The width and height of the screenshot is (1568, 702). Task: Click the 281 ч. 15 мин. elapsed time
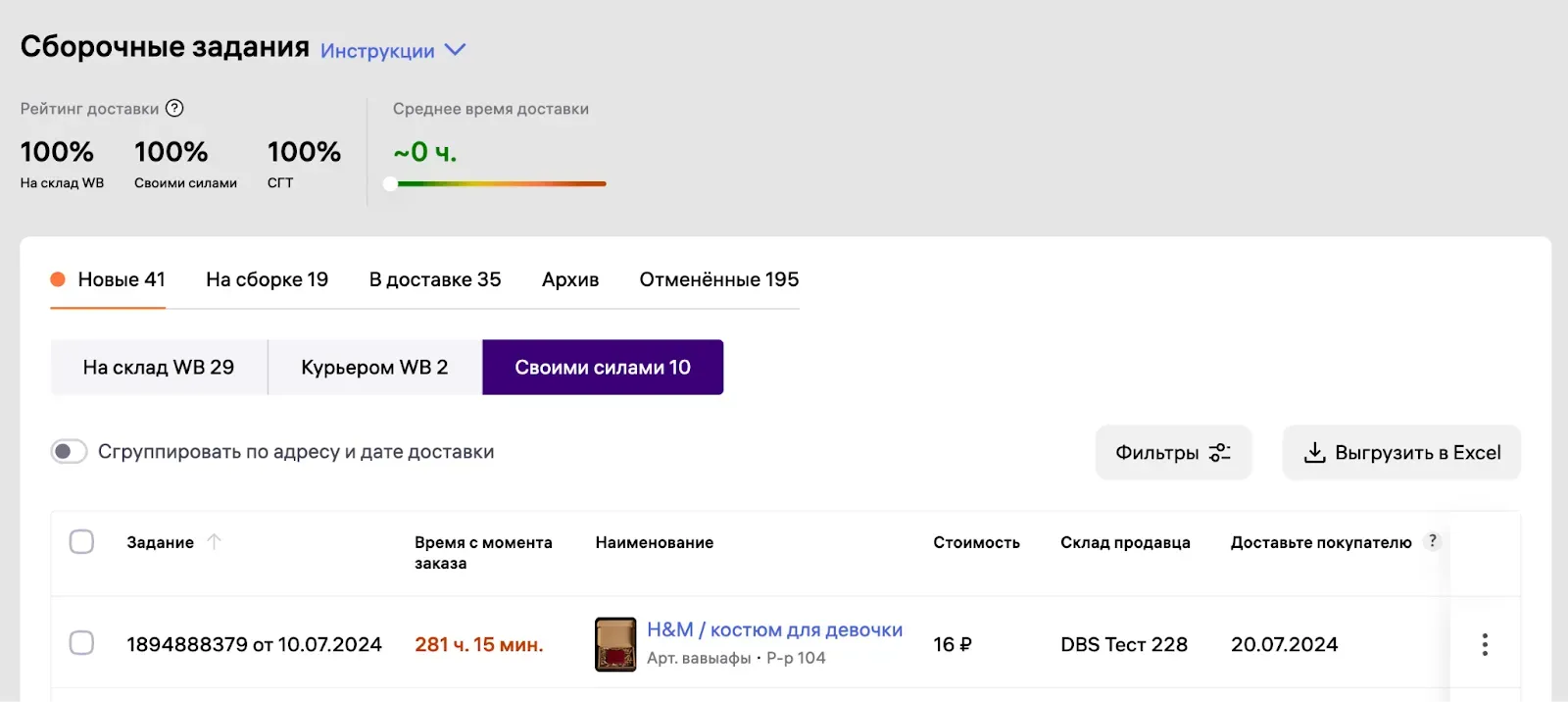click(478, 644)
